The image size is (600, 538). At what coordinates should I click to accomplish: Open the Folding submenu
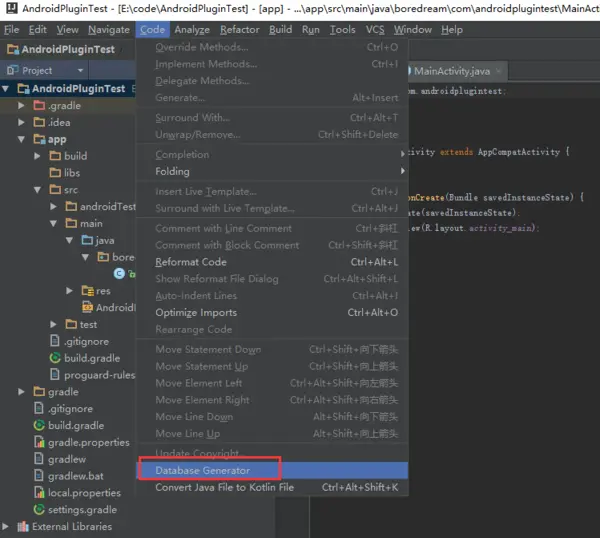click(x=272, y=171)
